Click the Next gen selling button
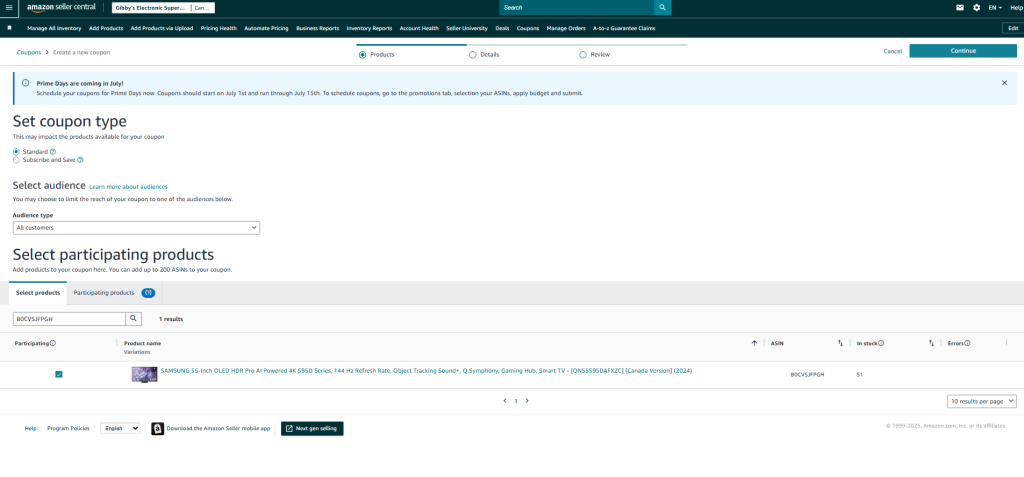This screenshot has width=1024, height=477. pyautogui.click(x=312, y=429)
